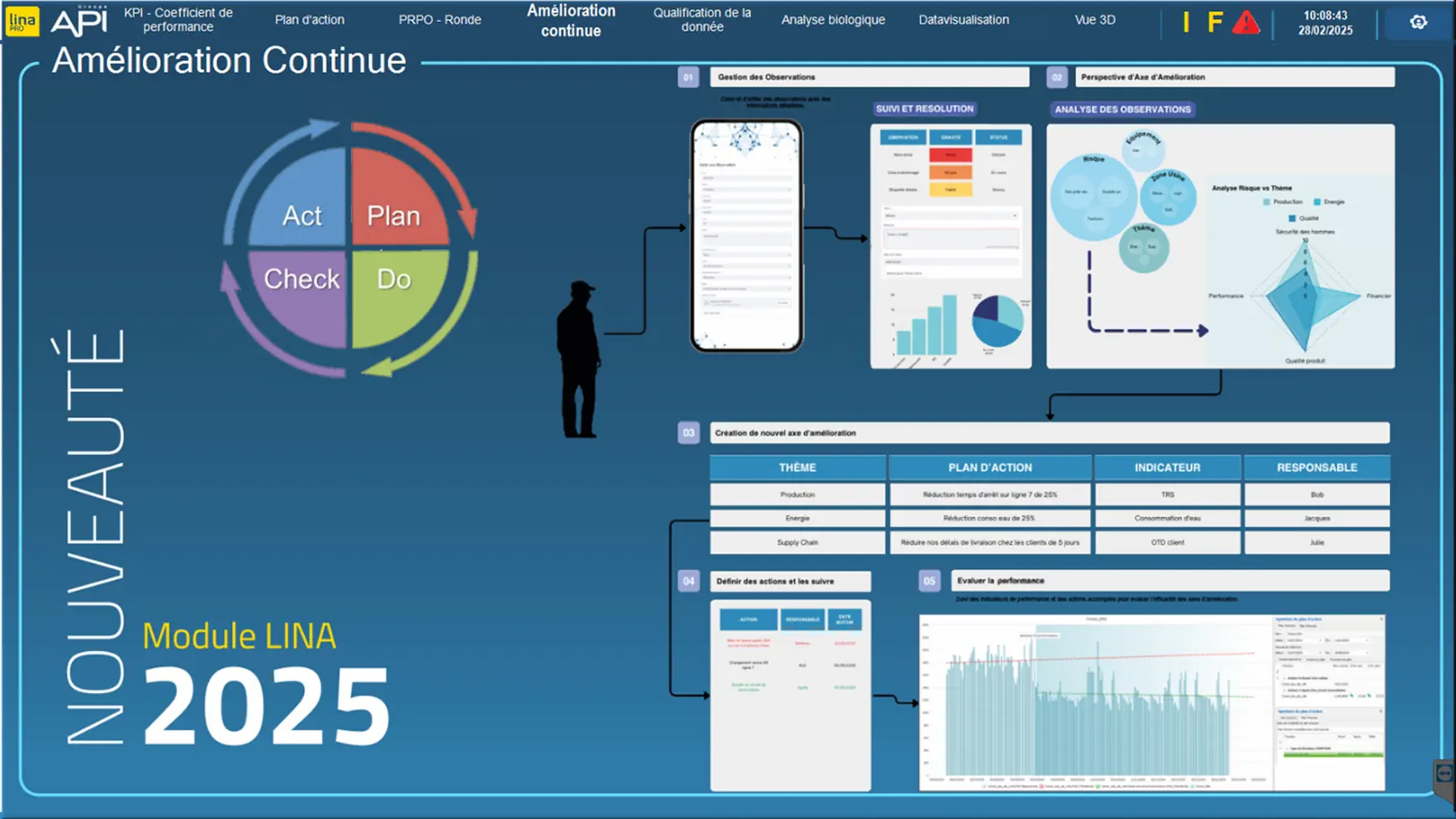Viewport: 1456px width, 819px height.
Task: Open the performance evaluation chart thumbnail
Action: [1151, 702]
